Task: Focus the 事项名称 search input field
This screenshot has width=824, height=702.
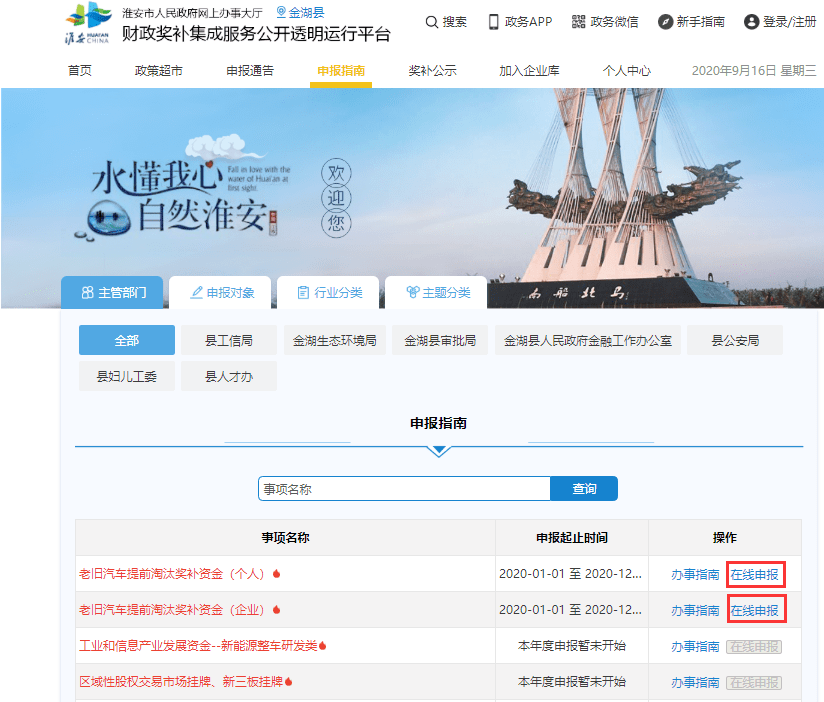Action: 404,489
